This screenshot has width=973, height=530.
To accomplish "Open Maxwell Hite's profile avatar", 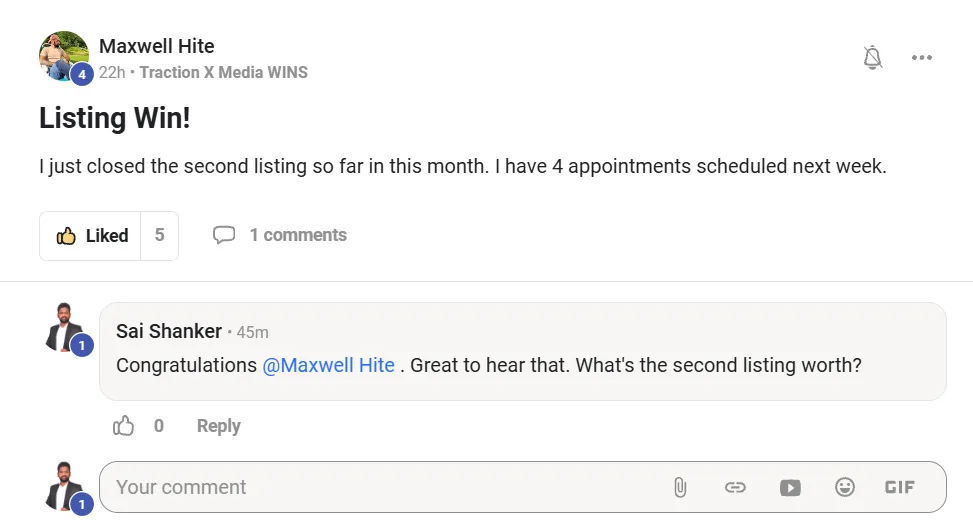I will (x=63, y=56).
